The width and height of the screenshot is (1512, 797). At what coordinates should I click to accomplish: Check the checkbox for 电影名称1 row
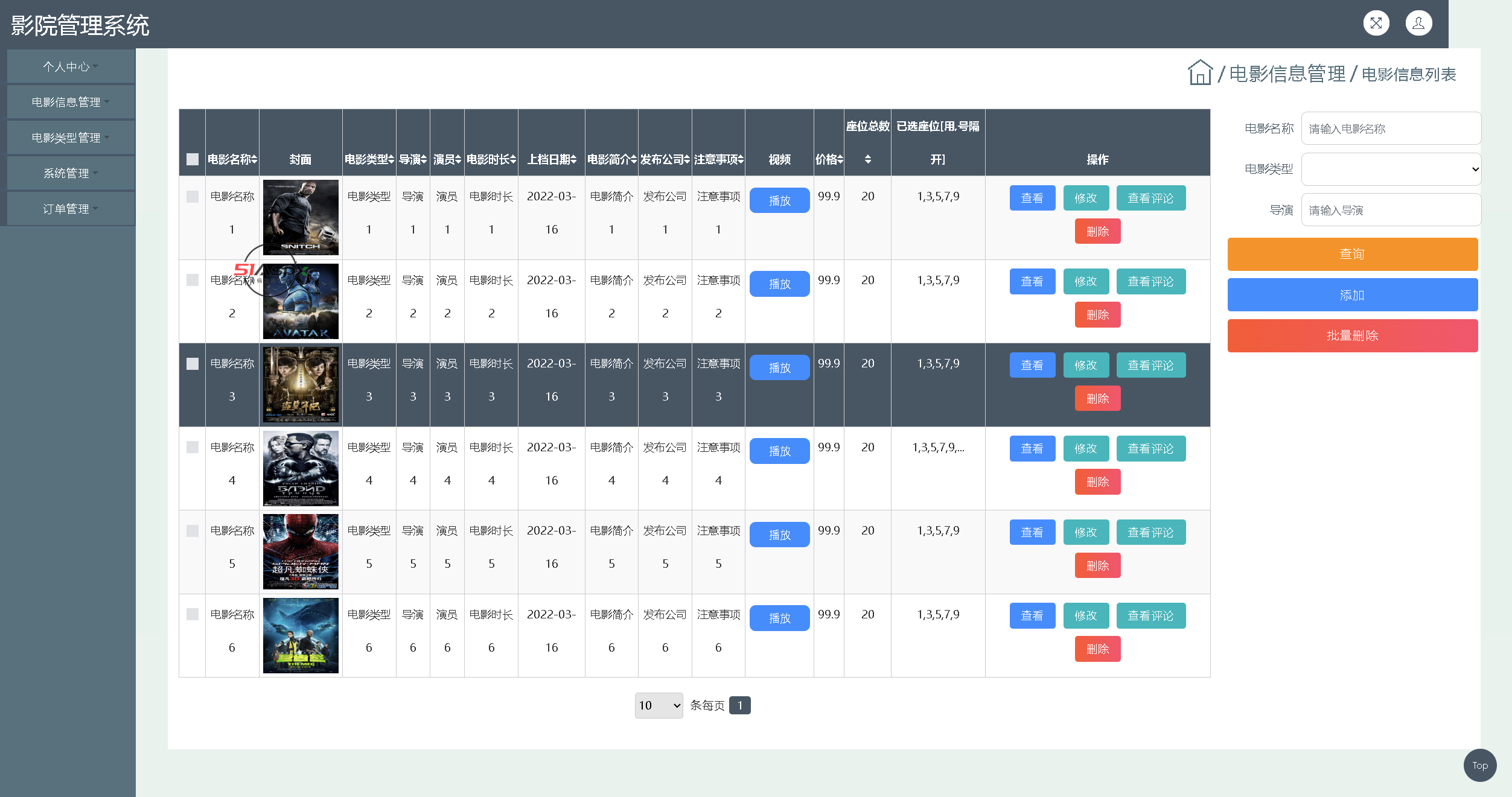193,197
